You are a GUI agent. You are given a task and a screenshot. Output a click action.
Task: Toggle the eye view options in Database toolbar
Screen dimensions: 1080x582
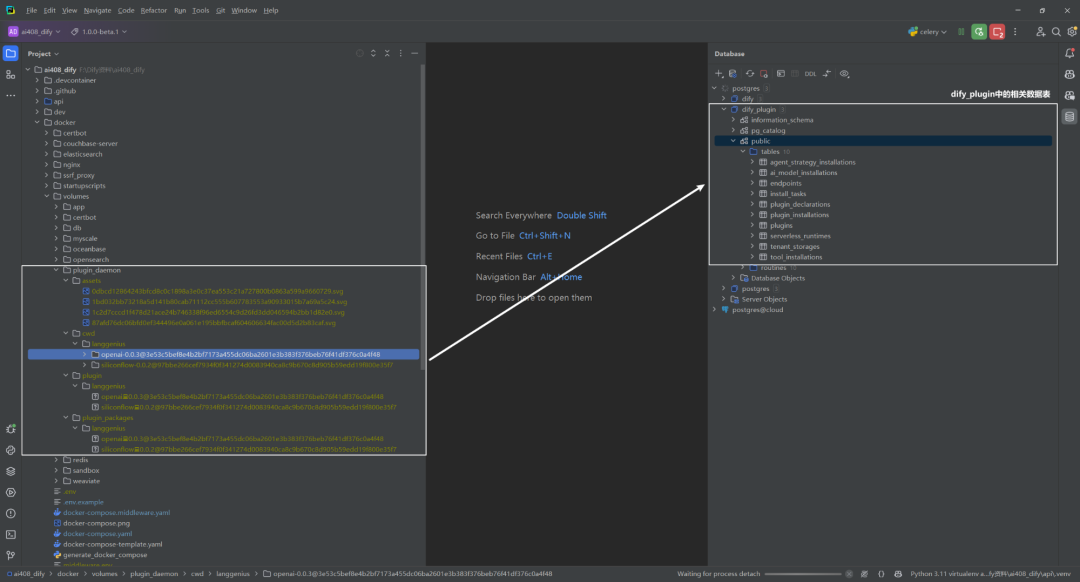[844, 74]
